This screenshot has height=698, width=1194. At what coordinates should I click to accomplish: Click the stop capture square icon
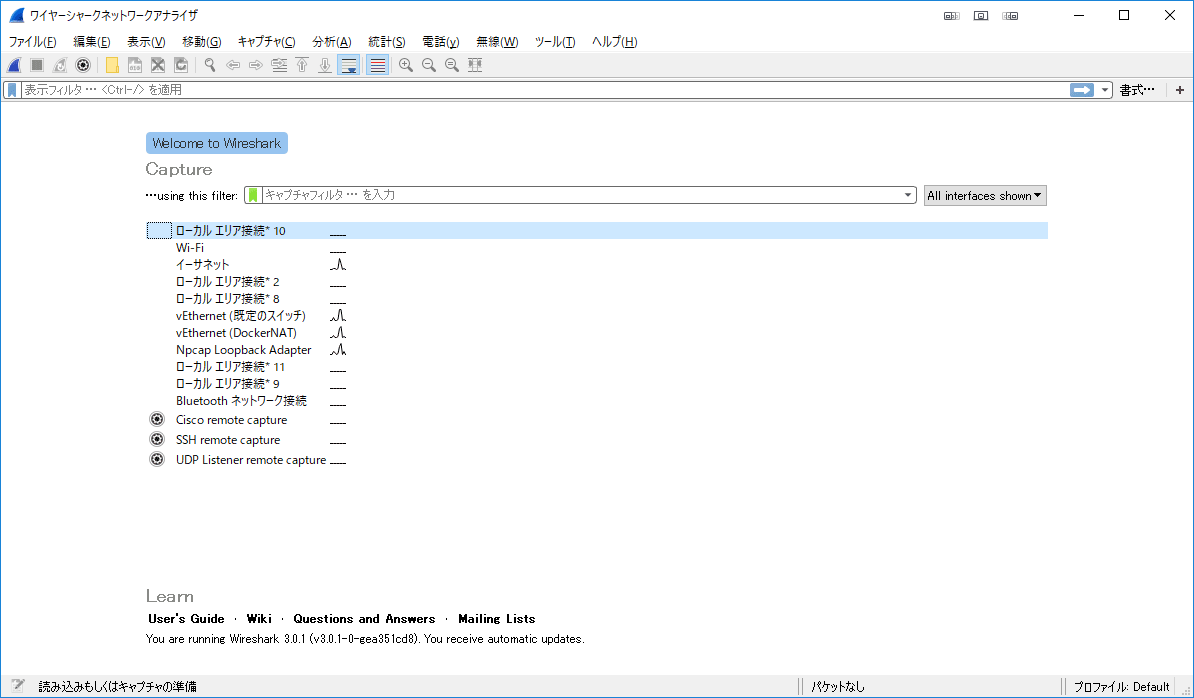[37, 65]
